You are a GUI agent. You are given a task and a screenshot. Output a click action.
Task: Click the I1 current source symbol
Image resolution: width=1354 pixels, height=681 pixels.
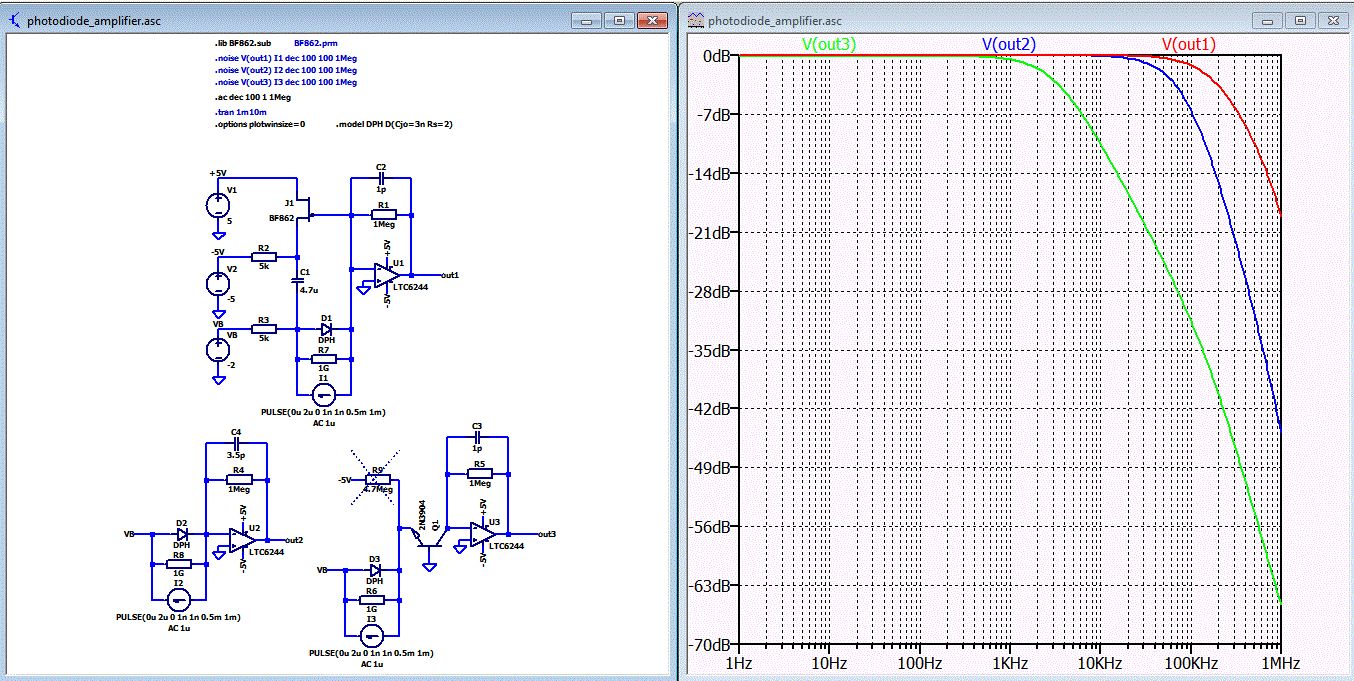(323, 396)
